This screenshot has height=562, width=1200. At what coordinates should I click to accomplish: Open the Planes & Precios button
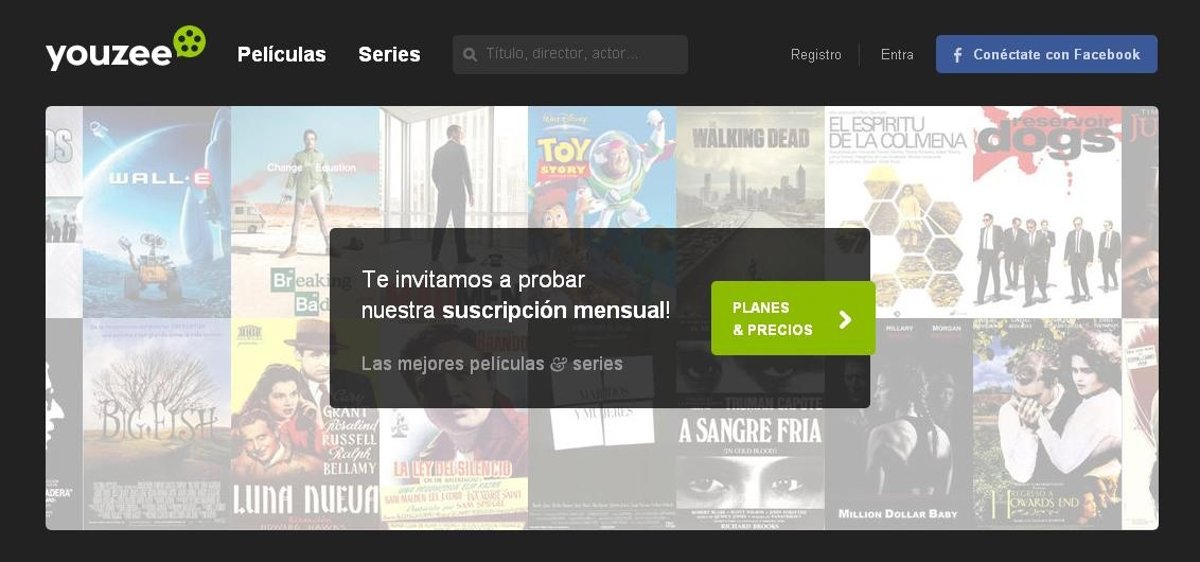coord(793,318)
